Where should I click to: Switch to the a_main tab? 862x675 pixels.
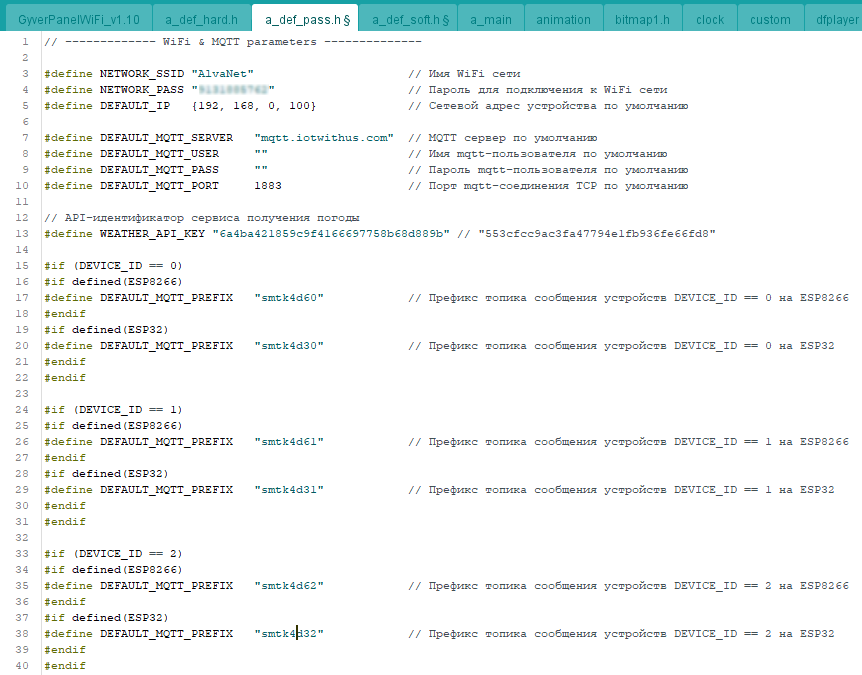tap(491, 20)
